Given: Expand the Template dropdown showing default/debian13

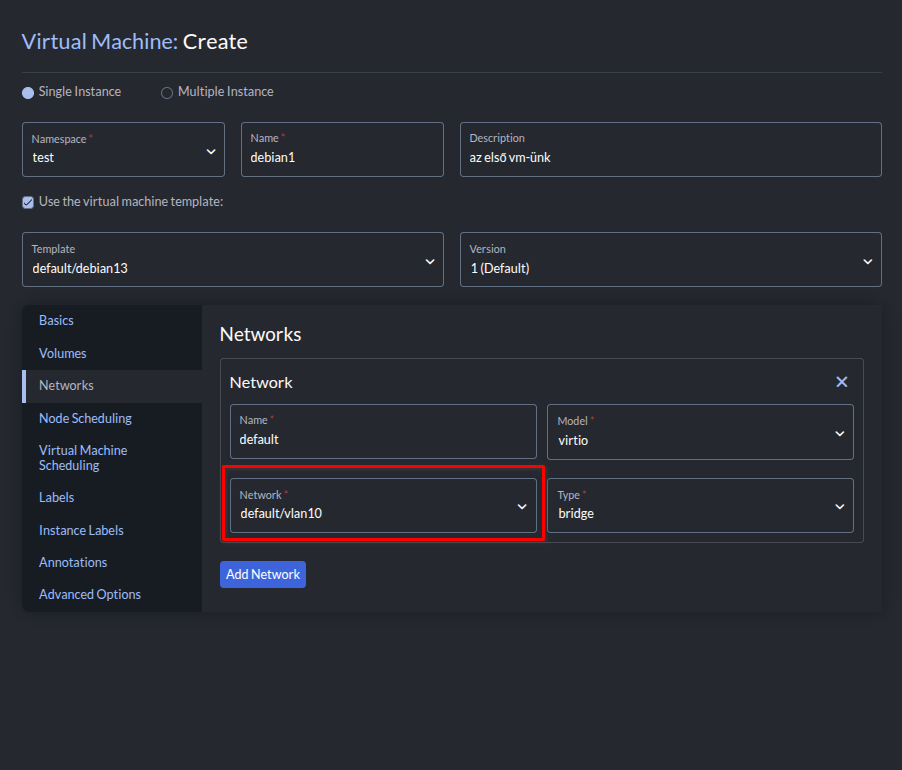Looking at the screenshot, I should point(232,260).
